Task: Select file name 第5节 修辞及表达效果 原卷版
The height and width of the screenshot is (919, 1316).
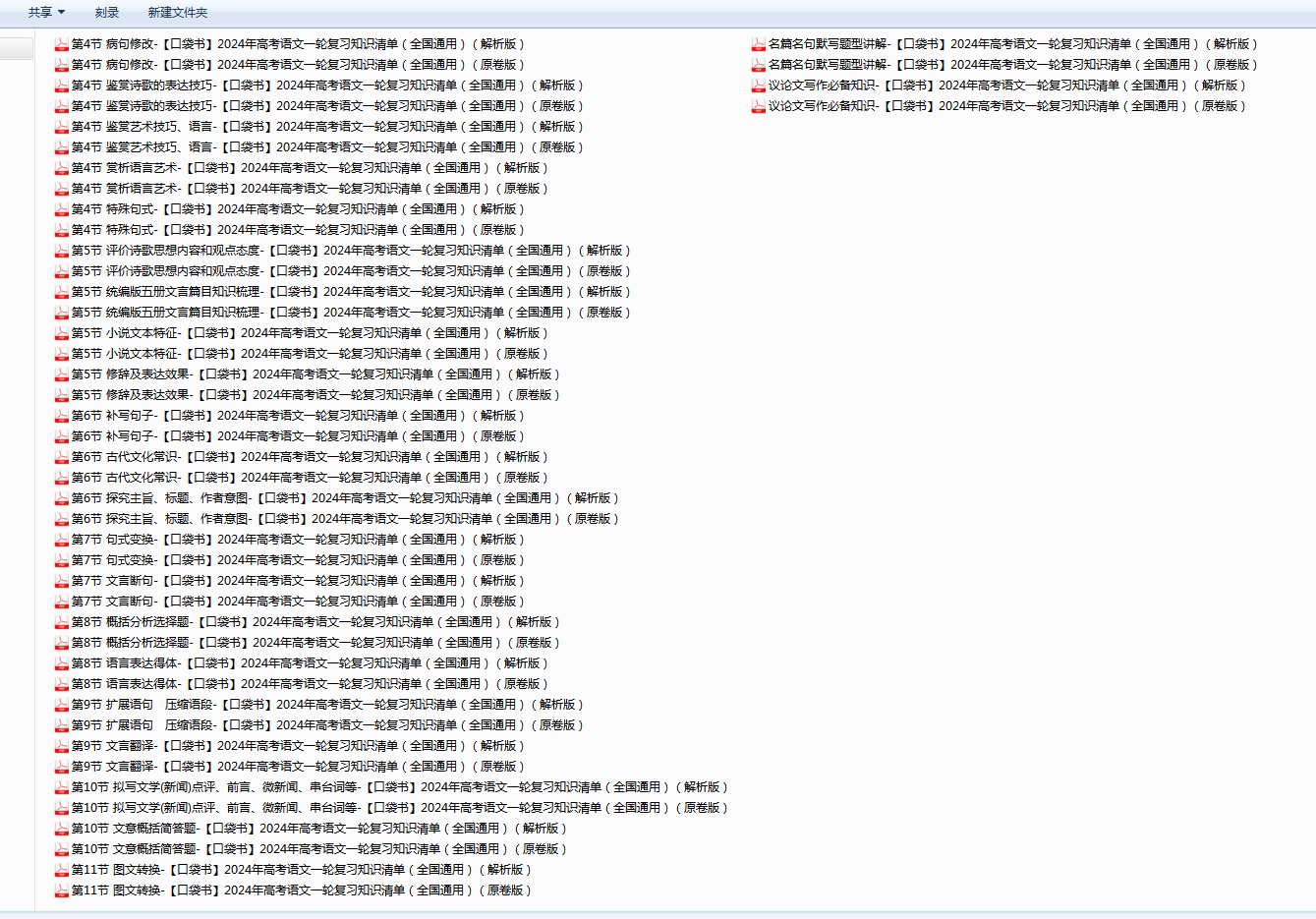Action: point(315,395)
